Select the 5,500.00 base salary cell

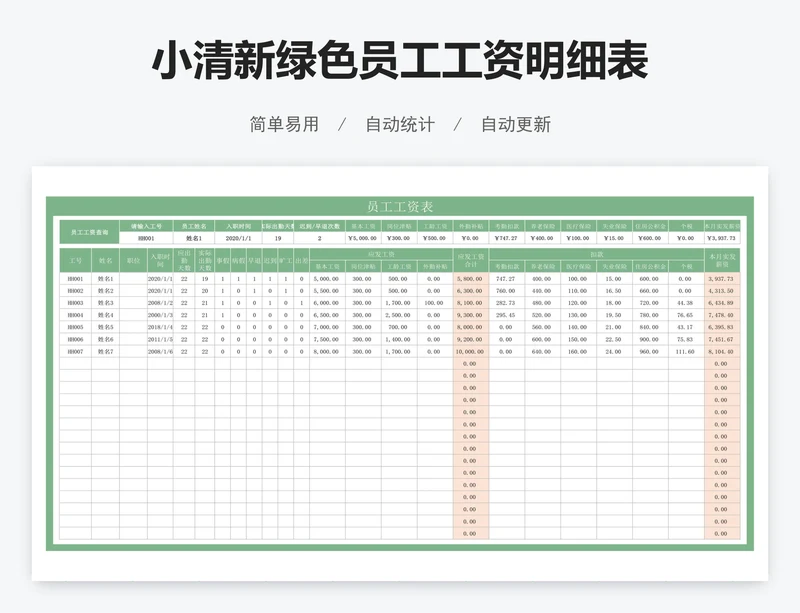tap(327, 291)
